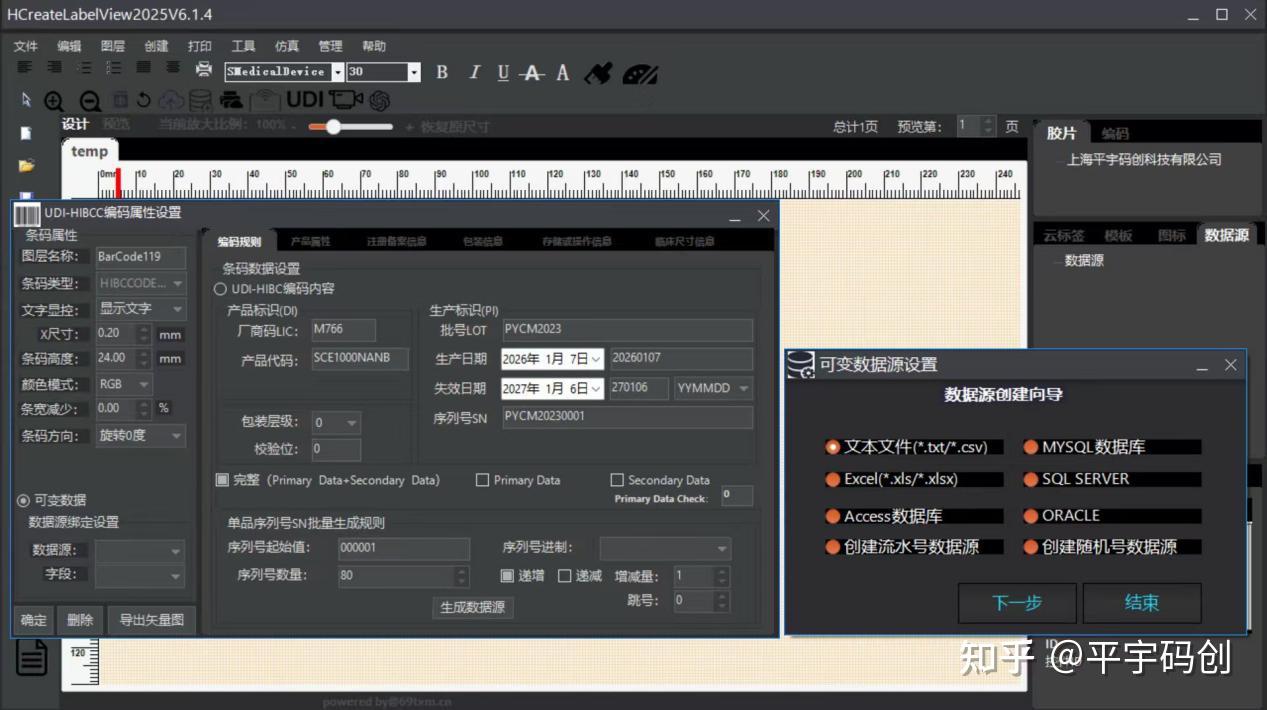Open the 包装层级 dropdown
Screen dimensions: 1267x710
coord(336,423)
